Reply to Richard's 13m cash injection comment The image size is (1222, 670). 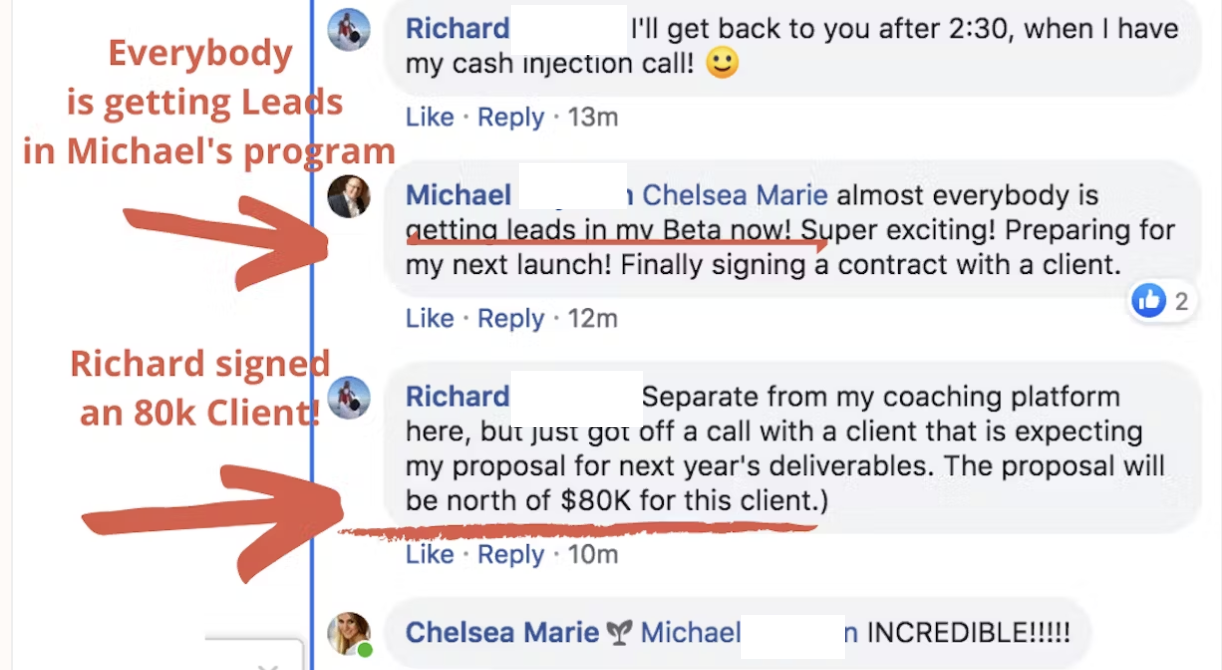(x=510, y=117)
